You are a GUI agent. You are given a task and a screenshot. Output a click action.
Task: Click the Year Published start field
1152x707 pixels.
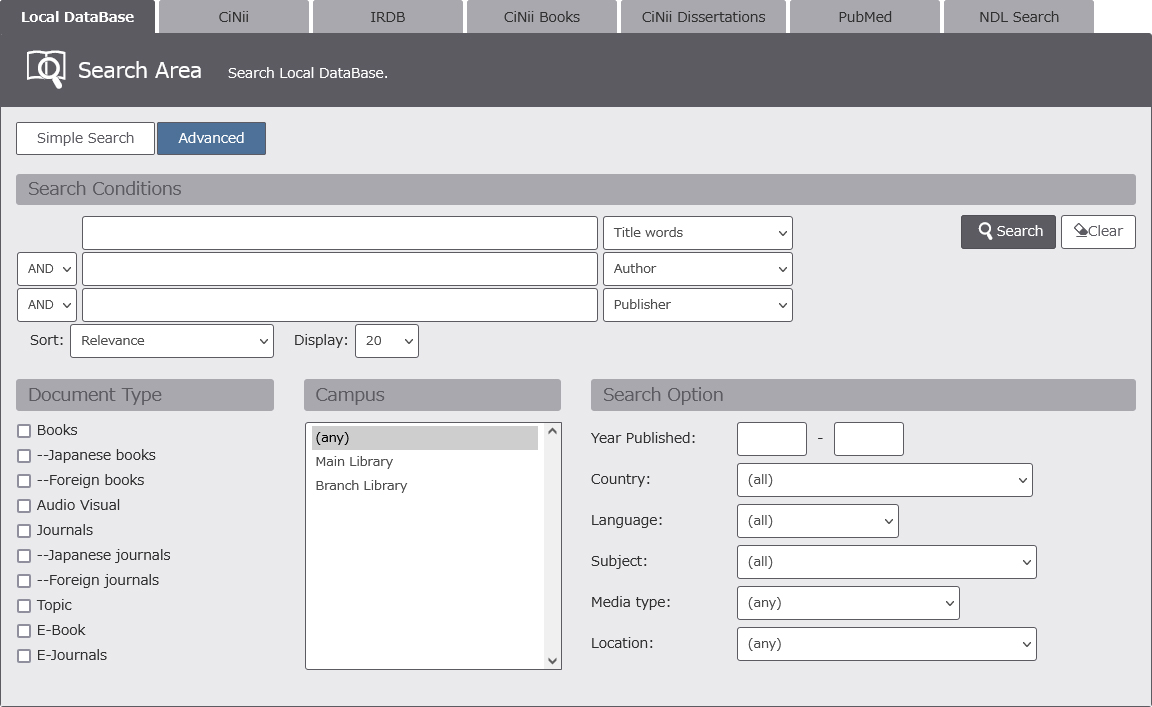click(x=771, y=439)
